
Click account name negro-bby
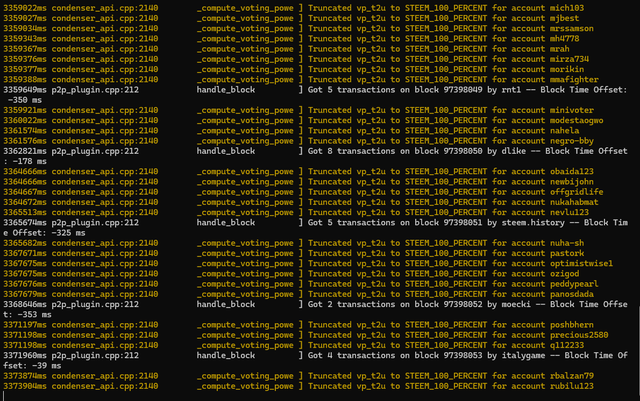571,140
